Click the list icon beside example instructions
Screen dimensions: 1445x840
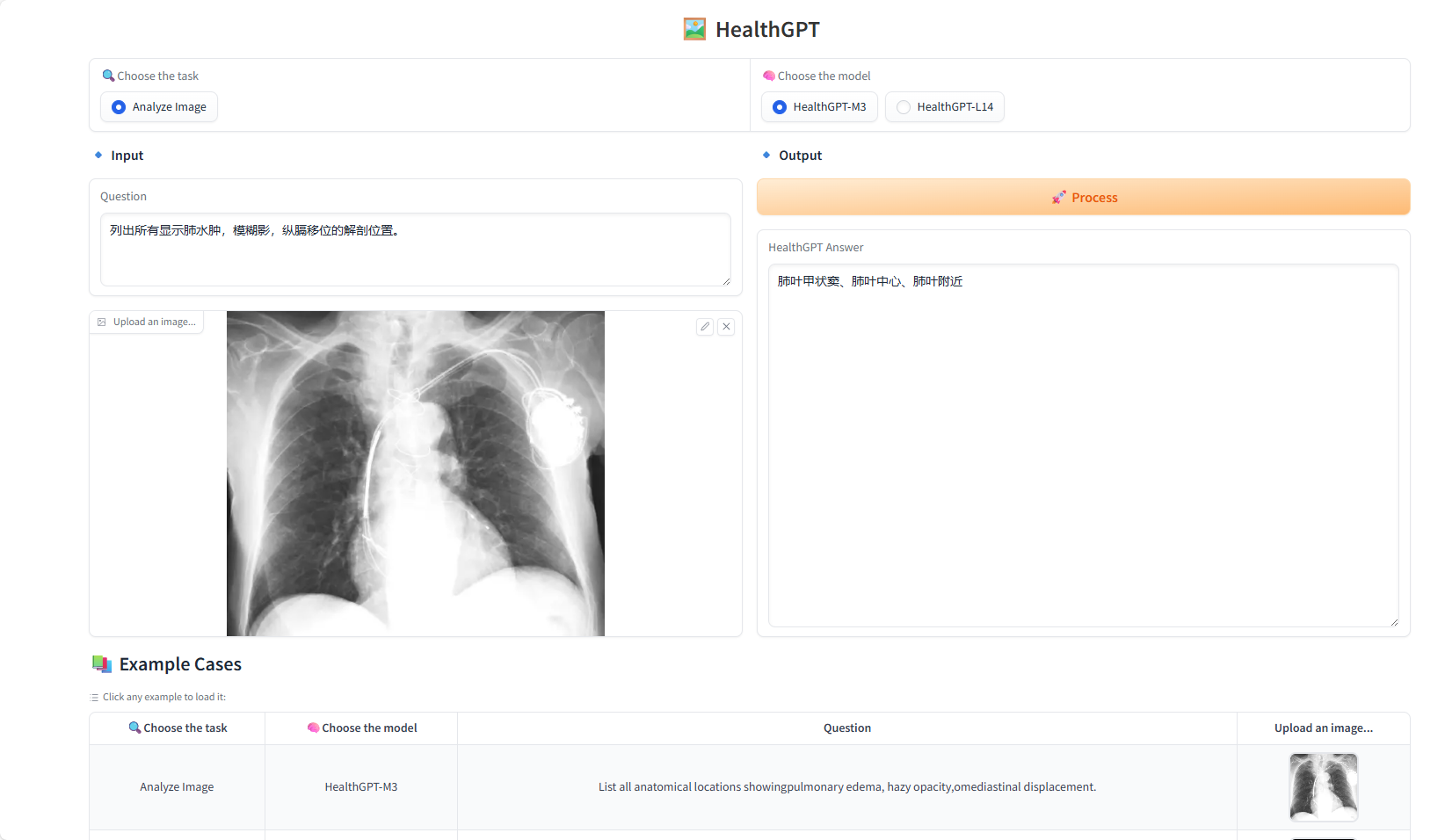(x=94, y=698)
